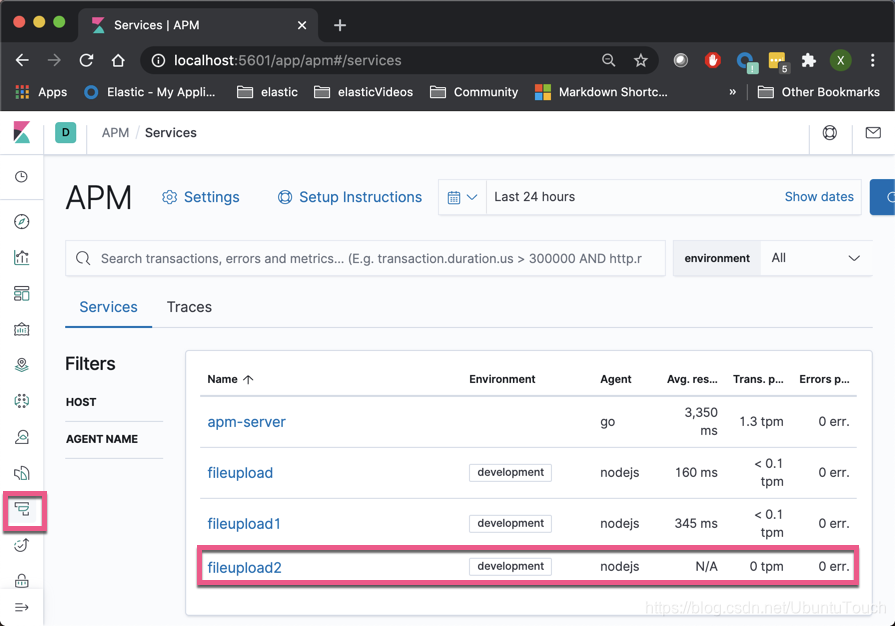
Task: Focus the transactions search query bar
Action: (365, 259)
